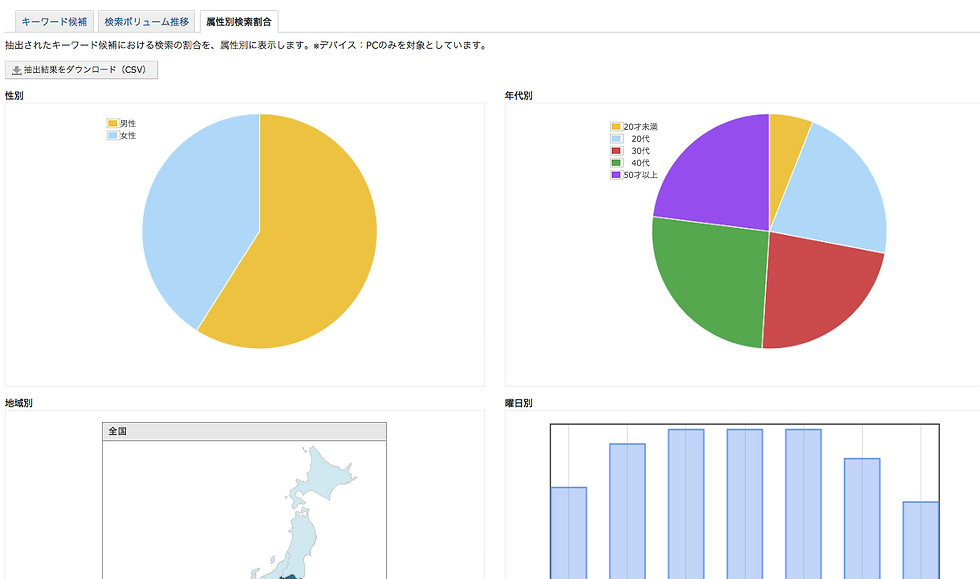This screenshot has width=980, height=579.
Task: Click the 50才以上 legend label
Action: coord(641,175)
